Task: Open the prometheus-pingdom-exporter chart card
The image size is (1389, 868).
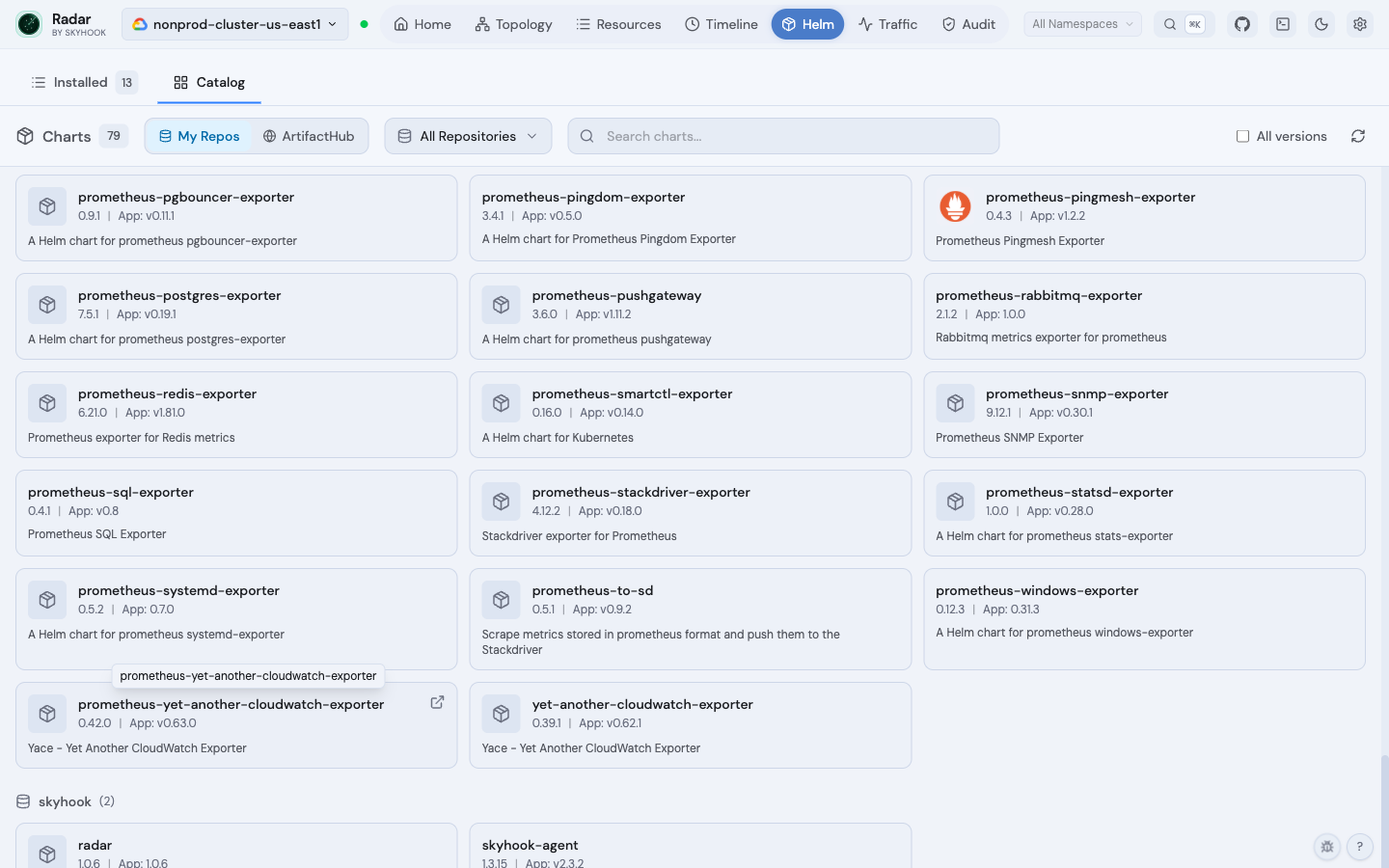Action: pos(691,218)
